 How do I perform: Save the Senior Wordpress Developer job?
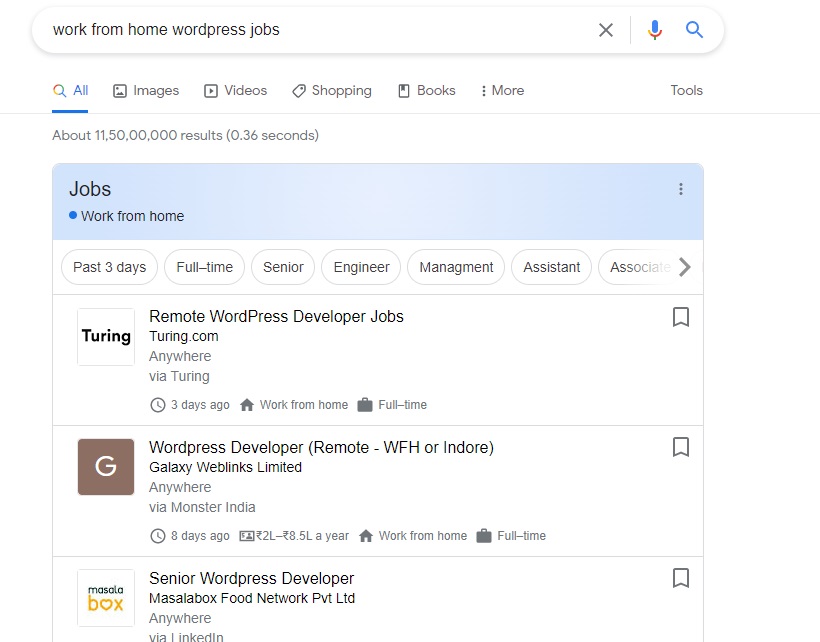coord(680,578)
